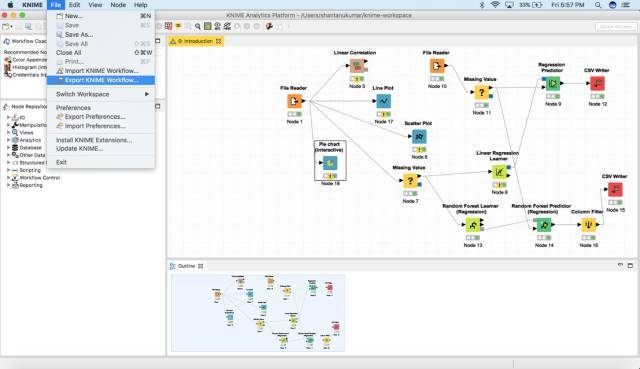The width and height of the screenshot is (640, 369).
Task: Click the workflow thumbnail in Outline panel
Action: tap(258, 313)
